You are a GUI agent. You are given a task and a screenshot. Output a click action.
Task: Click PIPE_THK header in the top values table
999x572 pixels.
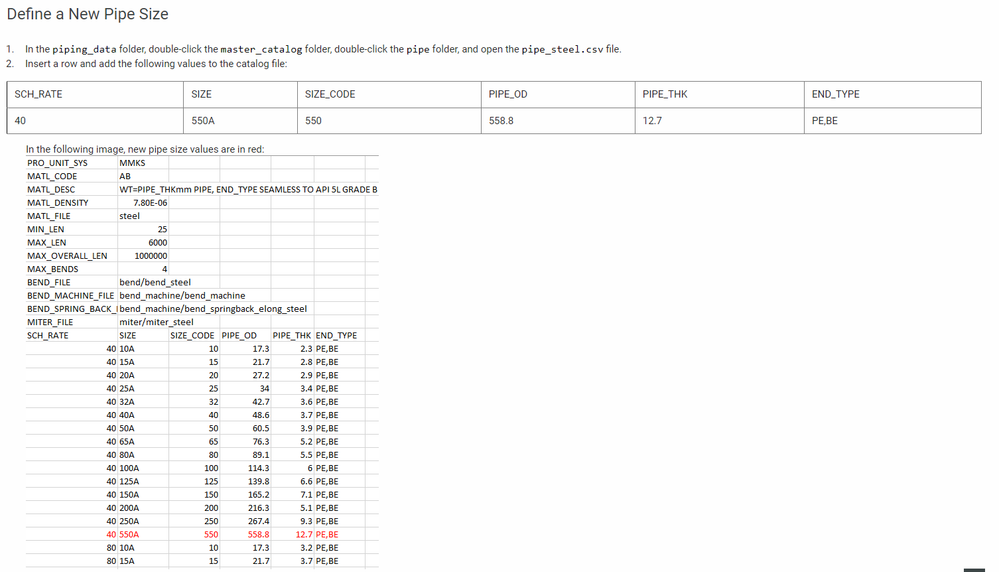tap(665, 94)
